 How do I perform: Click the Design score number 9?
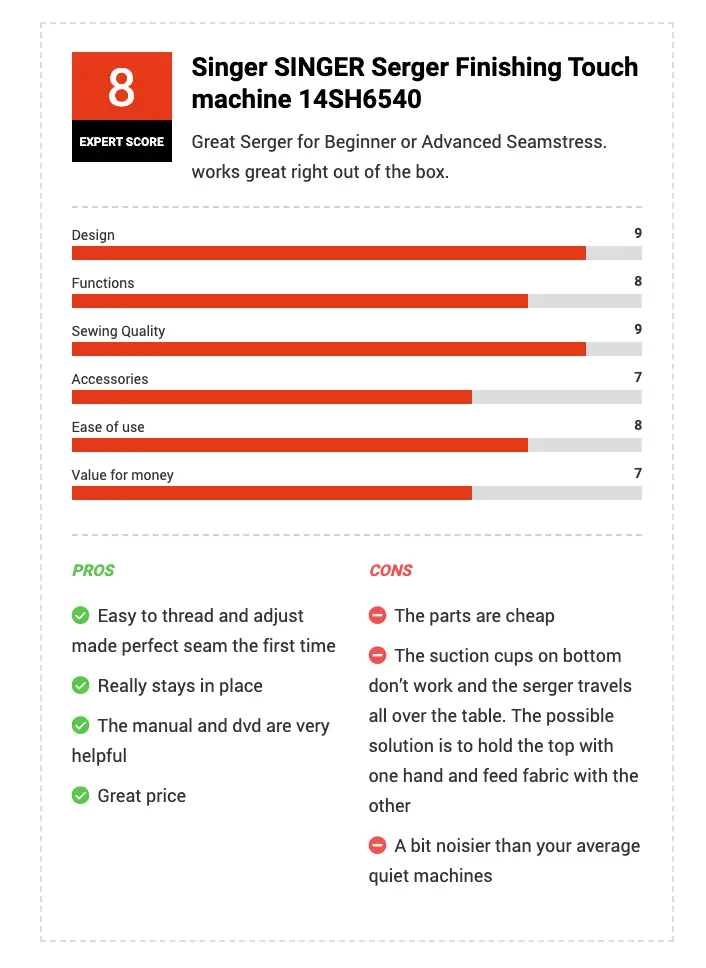point(637,233)
